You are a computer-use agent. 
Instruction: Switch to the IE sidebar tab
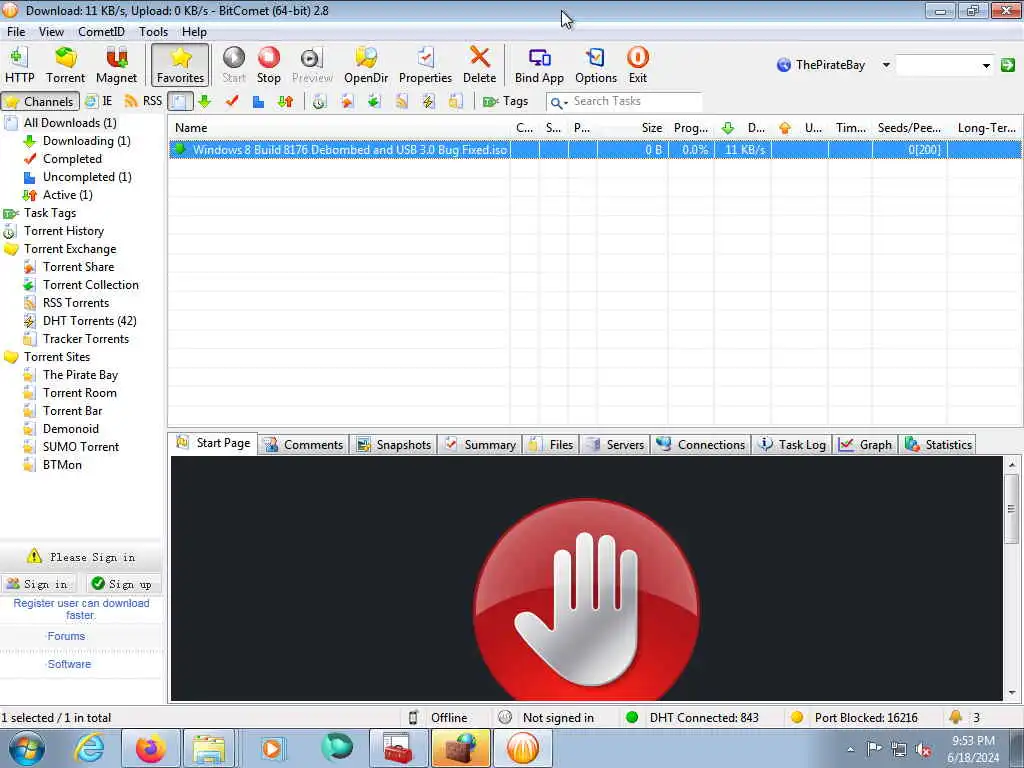coord(99,101)
